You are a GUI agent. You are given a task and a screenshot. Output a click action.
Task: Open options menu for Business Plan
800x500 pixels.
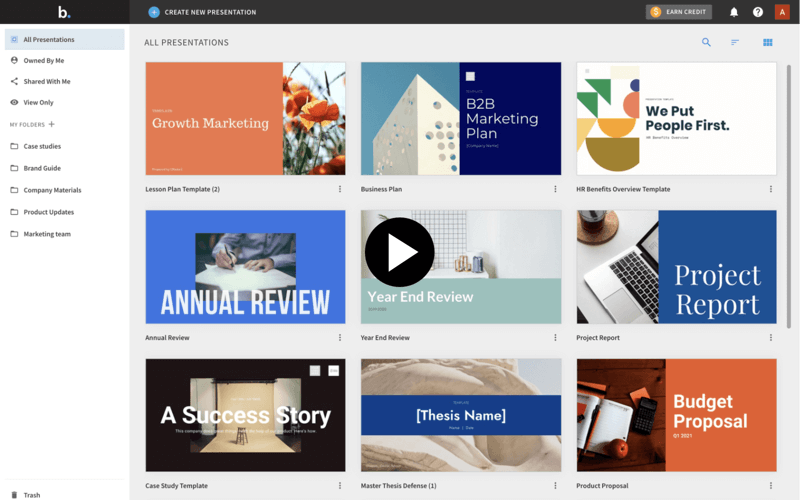click(x=555, y=189)
